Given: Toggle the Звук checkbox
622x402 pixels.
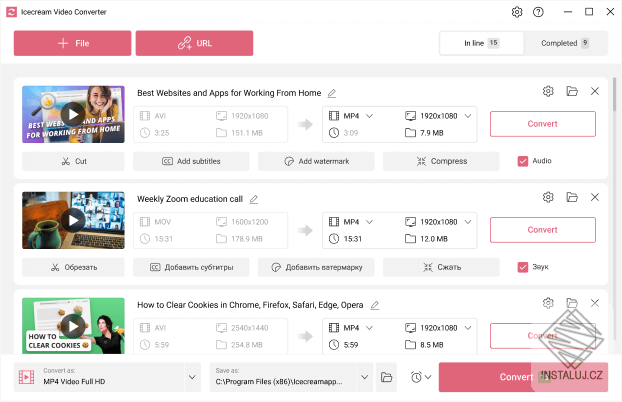Looking at the screenshot, I should click(523, 267).
